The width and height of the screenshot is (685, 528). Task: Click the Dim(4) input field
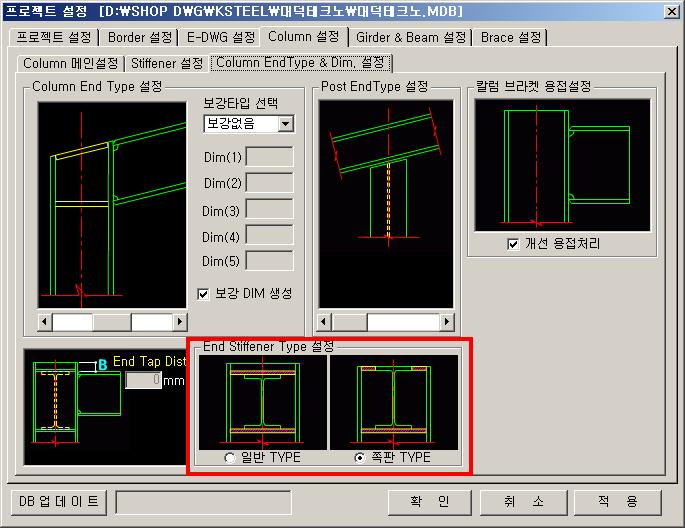click(x=269, y=235)
